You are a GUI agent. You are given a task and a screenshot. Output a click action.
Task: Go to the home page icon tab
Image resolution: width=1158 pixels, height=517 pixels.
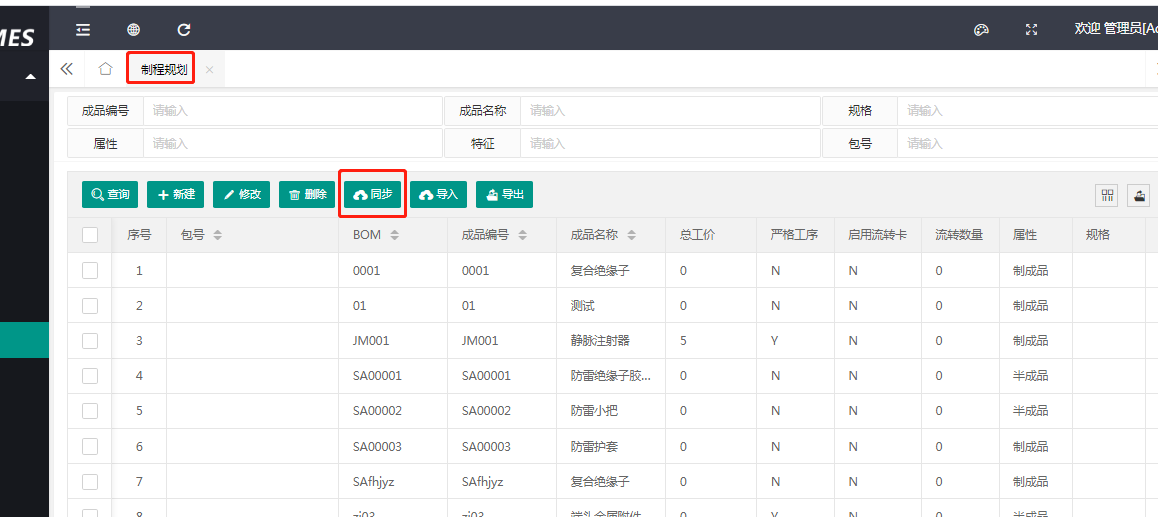(105, 69)
